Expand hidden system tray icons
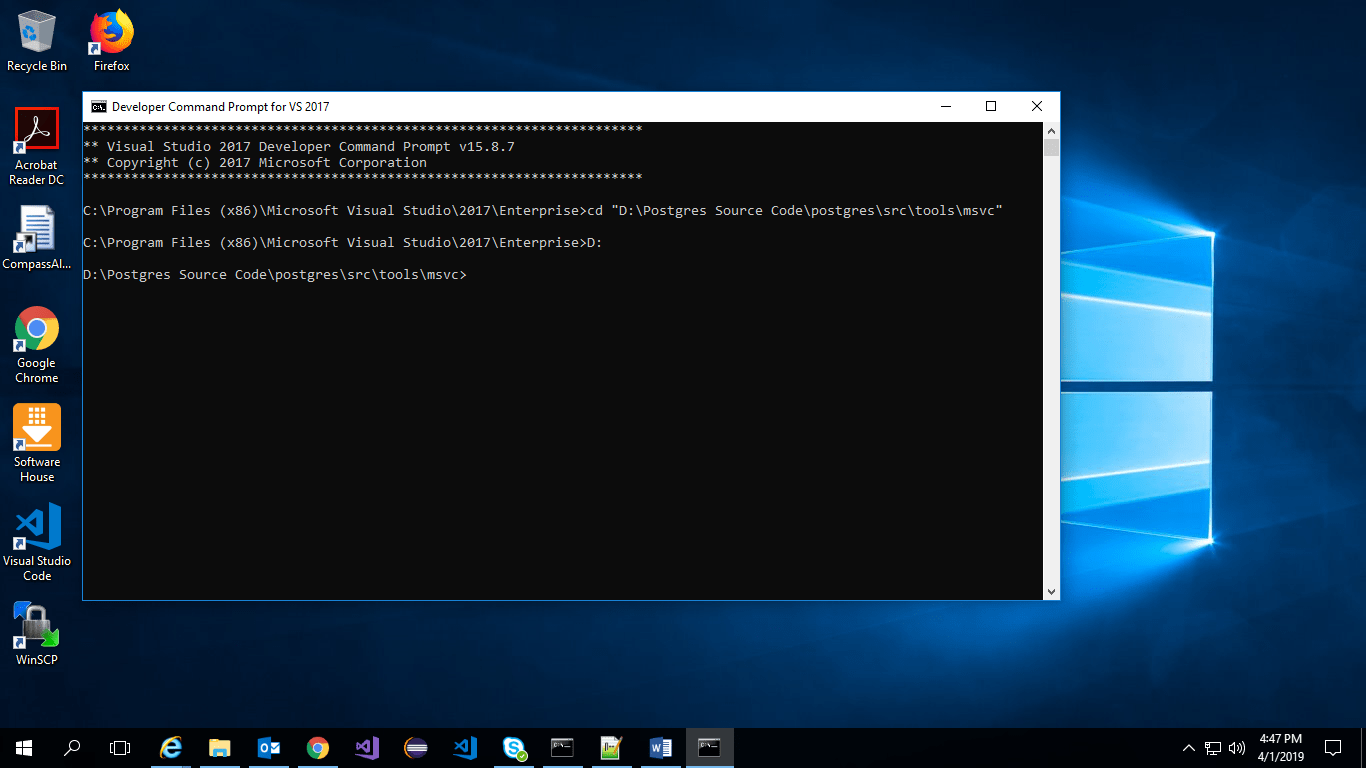The width and height of the screenshot is (1366, 768). [x=1189, y=747]
